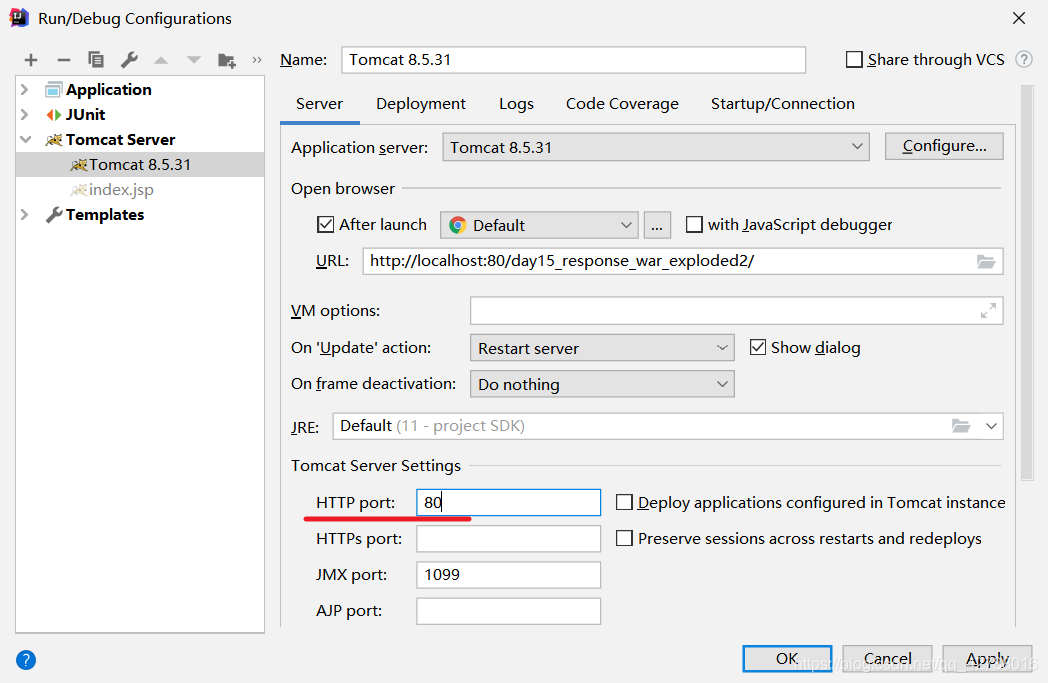The image size is (1048, 683).
Task: Open edit defaults wrench icon
Action: (129, 60)
